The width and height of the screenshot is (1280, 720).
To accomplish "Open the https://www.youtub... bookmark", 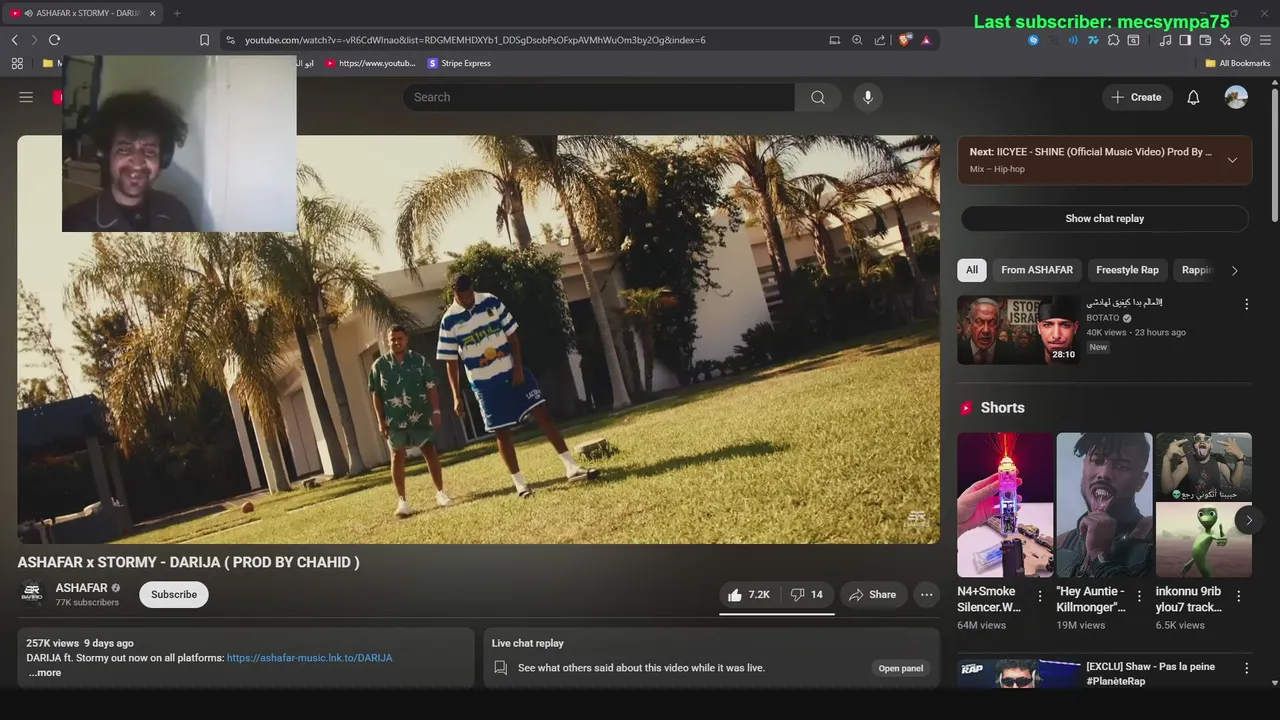I will pos(370,63).
